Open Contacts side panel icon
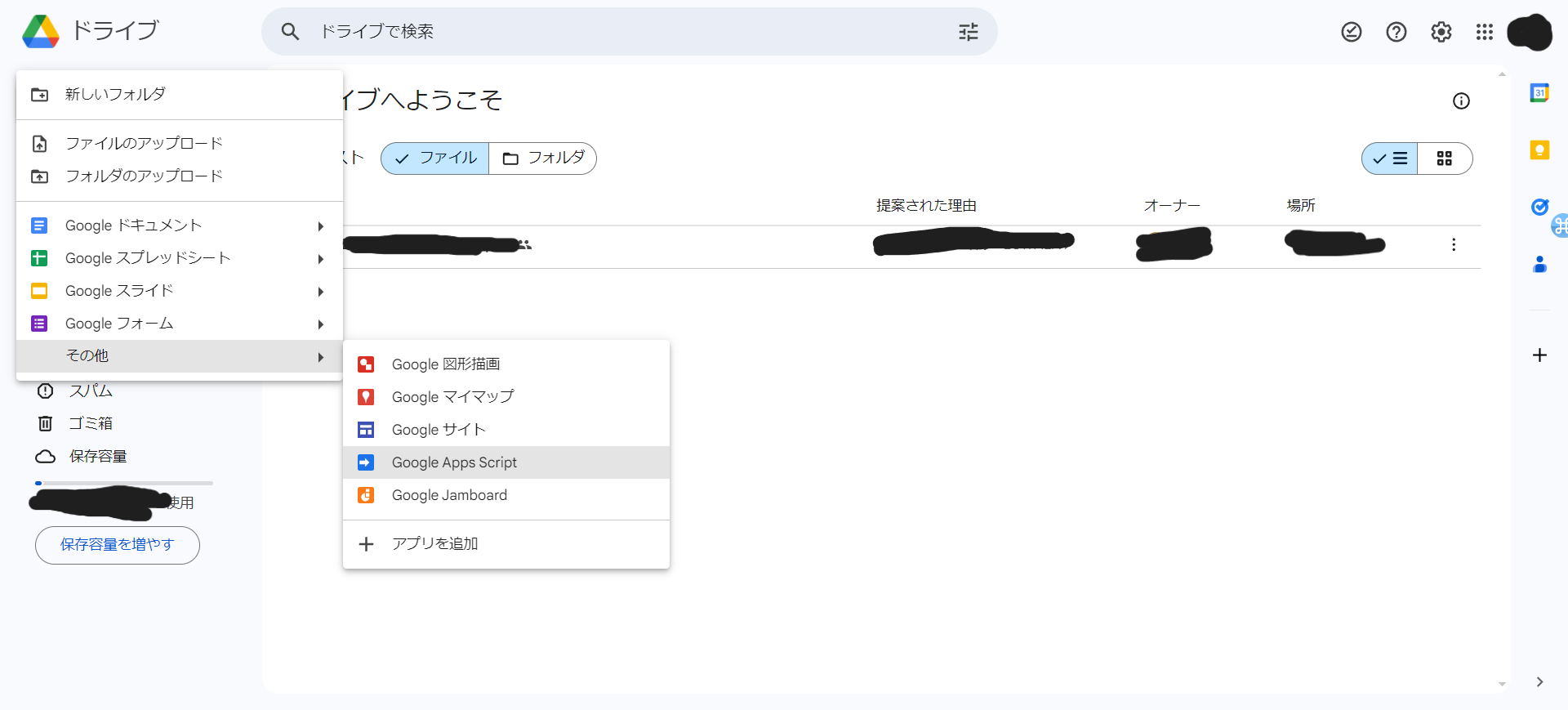 pos(1539,264)
